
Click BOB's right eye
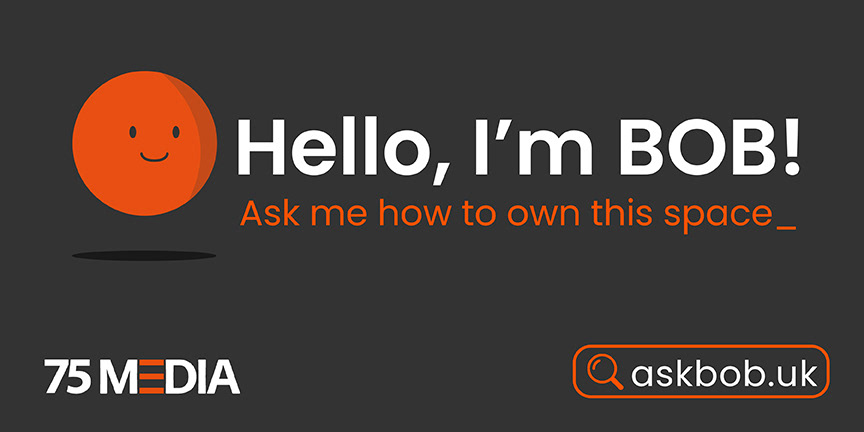176,132
